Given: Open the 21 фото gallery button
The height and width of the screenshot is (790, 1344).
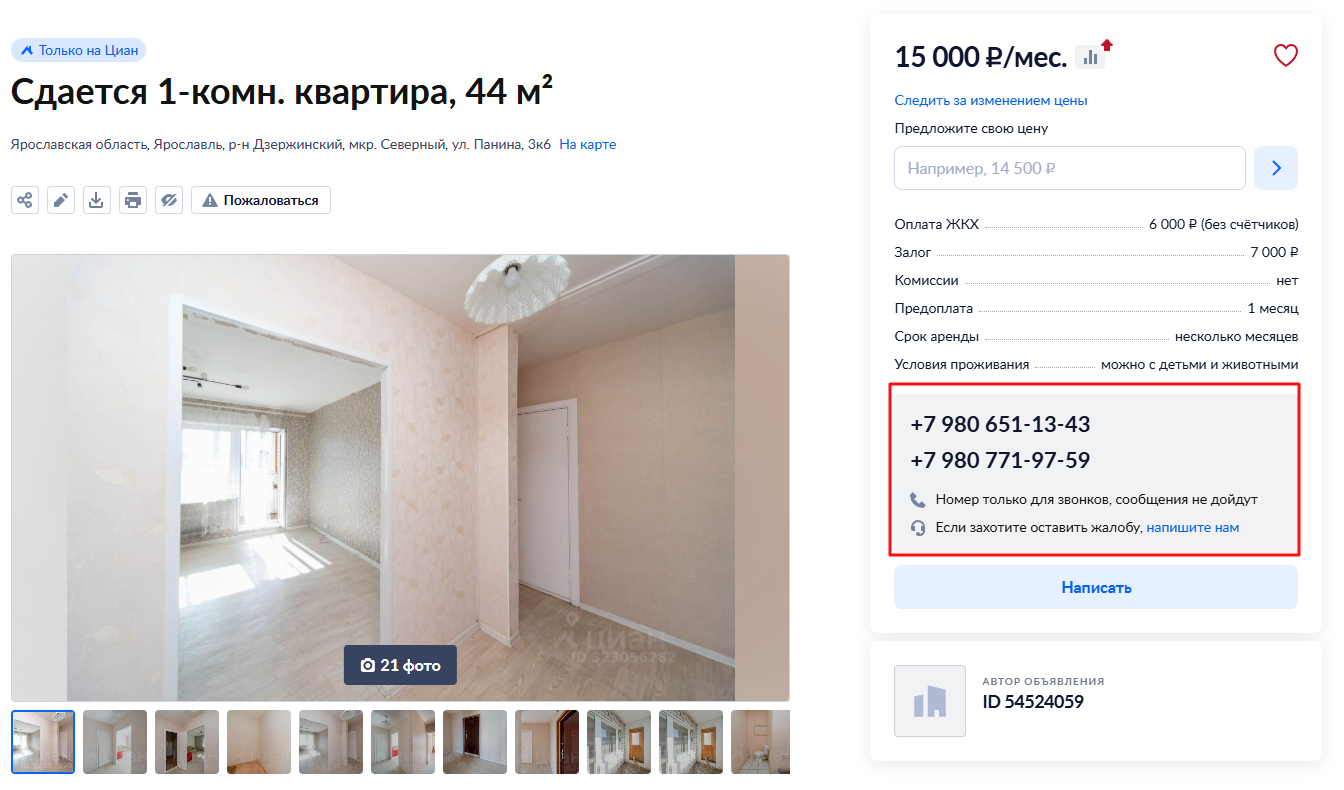Looking at the screenshot, I should [400, 665].
